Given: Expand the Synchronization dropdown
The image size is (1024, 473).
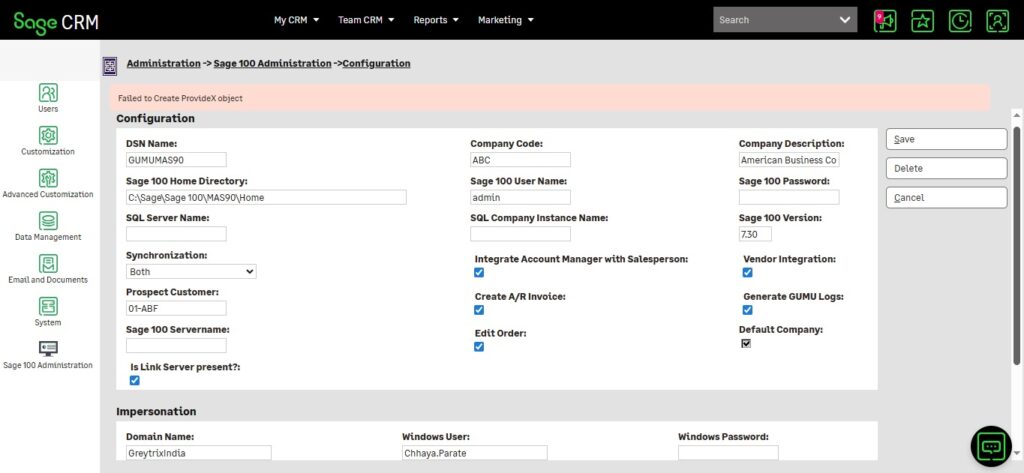Looking at the screenshot, I should click(191, 271).
